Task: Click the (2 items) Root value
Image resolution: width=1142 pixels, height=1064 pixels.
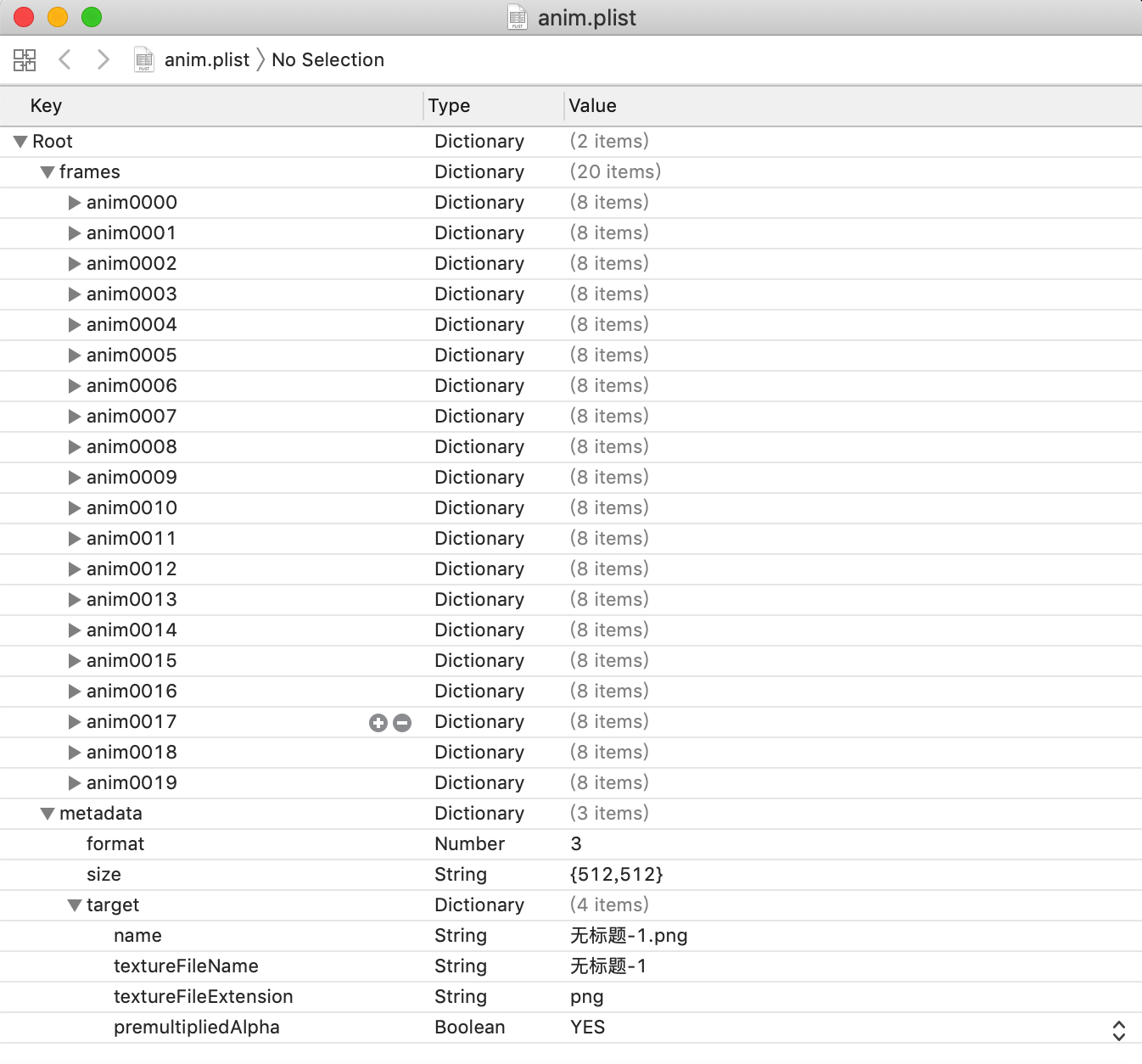Action: point(609,142)
